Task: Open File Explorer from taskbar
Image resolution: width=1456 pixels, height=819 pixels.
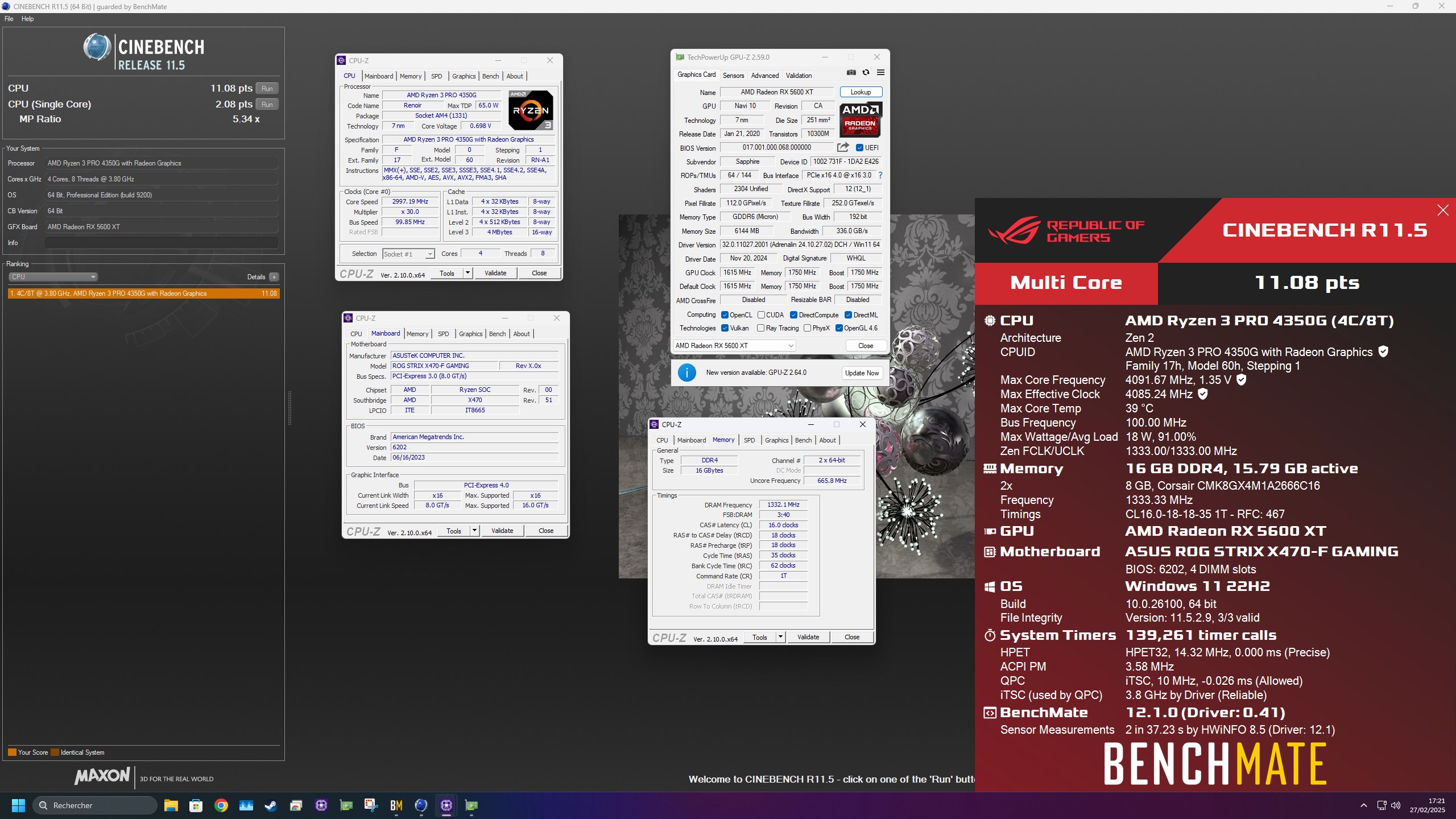Action: 171,805
